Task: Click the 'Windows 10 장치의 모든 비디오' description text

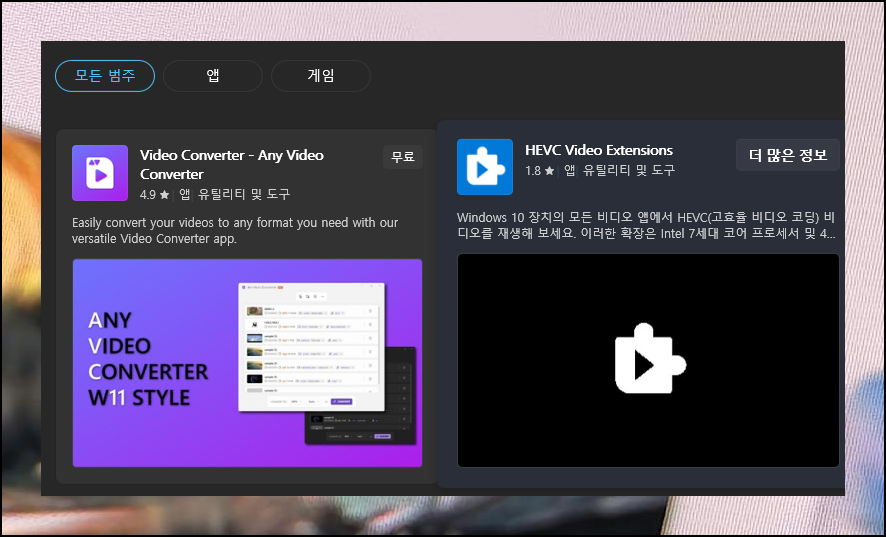Action: tap(646, 226)
